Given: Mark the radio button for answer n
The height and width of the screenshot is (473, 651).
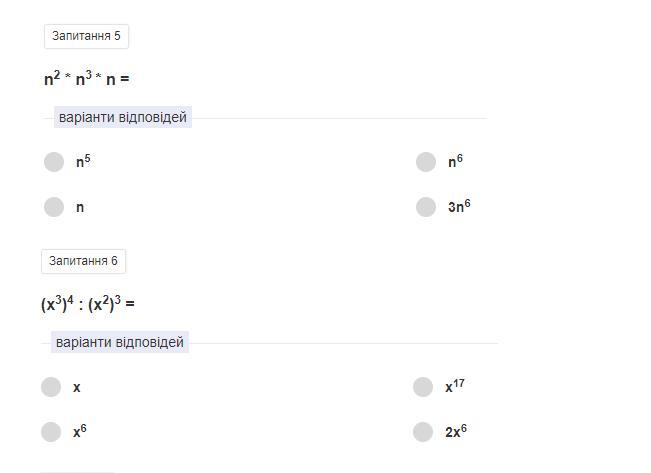Looking at the screenshot, I should [54, 207].
